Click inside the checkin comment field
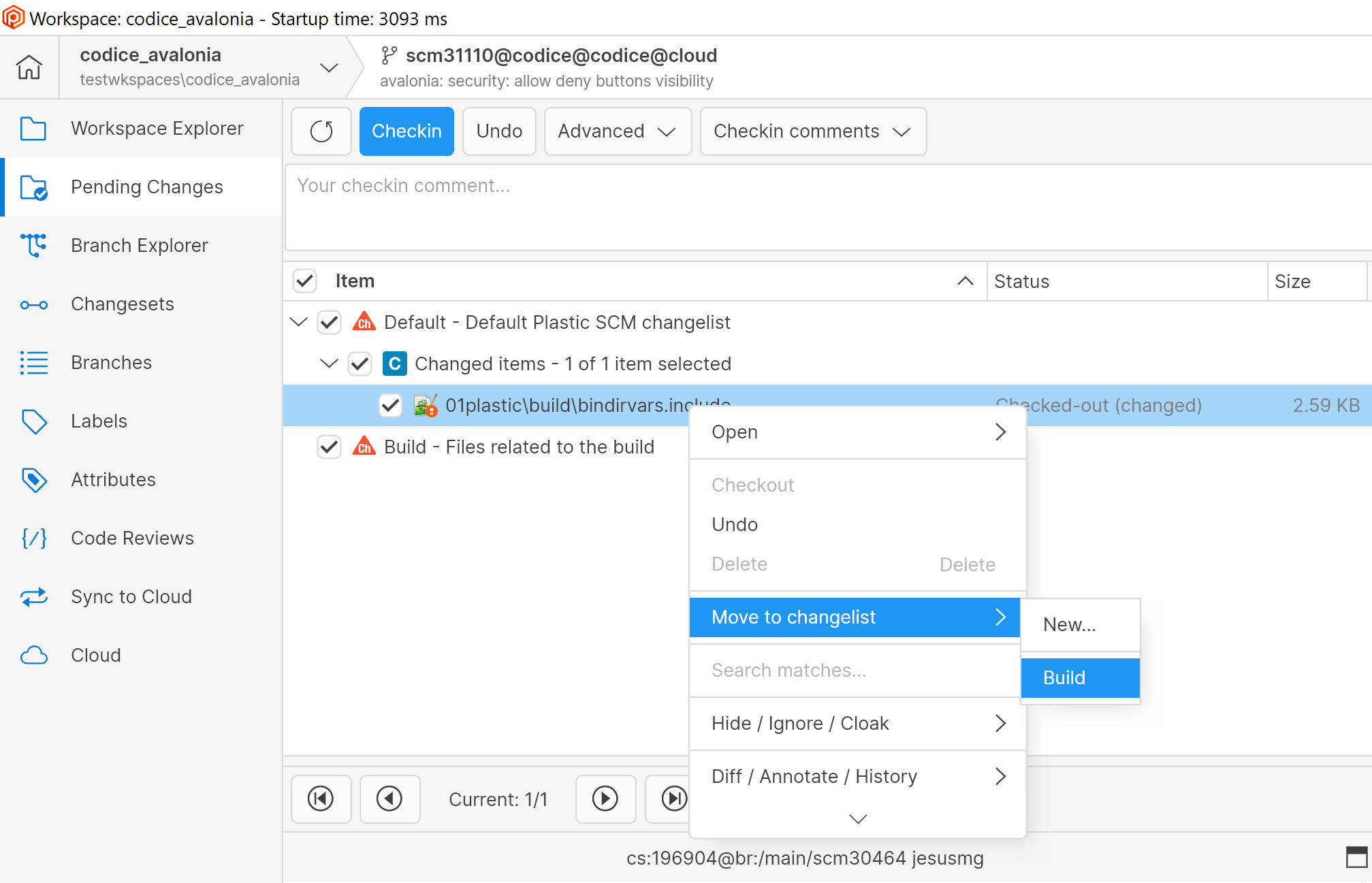 [x=613, y=204]
